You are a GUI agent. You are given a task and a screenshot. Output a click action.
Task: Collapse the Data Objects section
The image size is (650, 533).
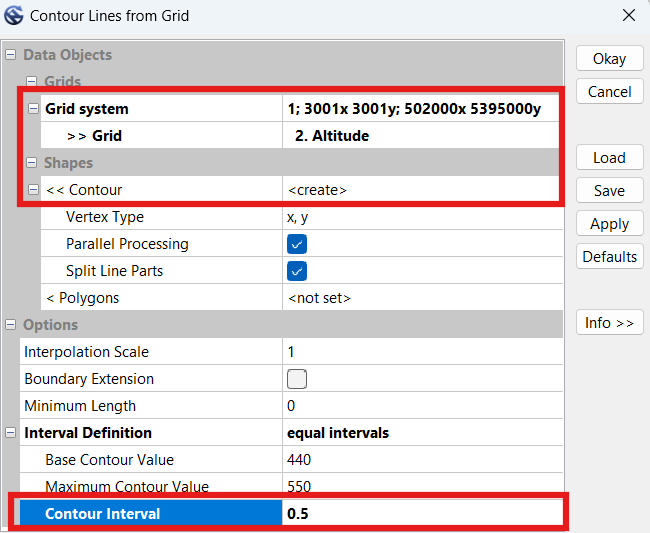pos(11,55)
